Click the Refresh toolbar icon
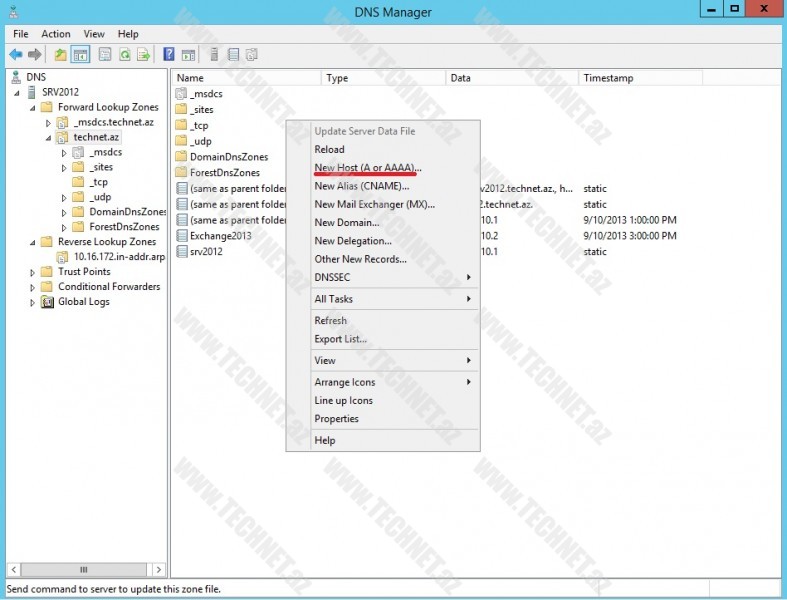This screenshot has width=787, height=600. [124, 54]
